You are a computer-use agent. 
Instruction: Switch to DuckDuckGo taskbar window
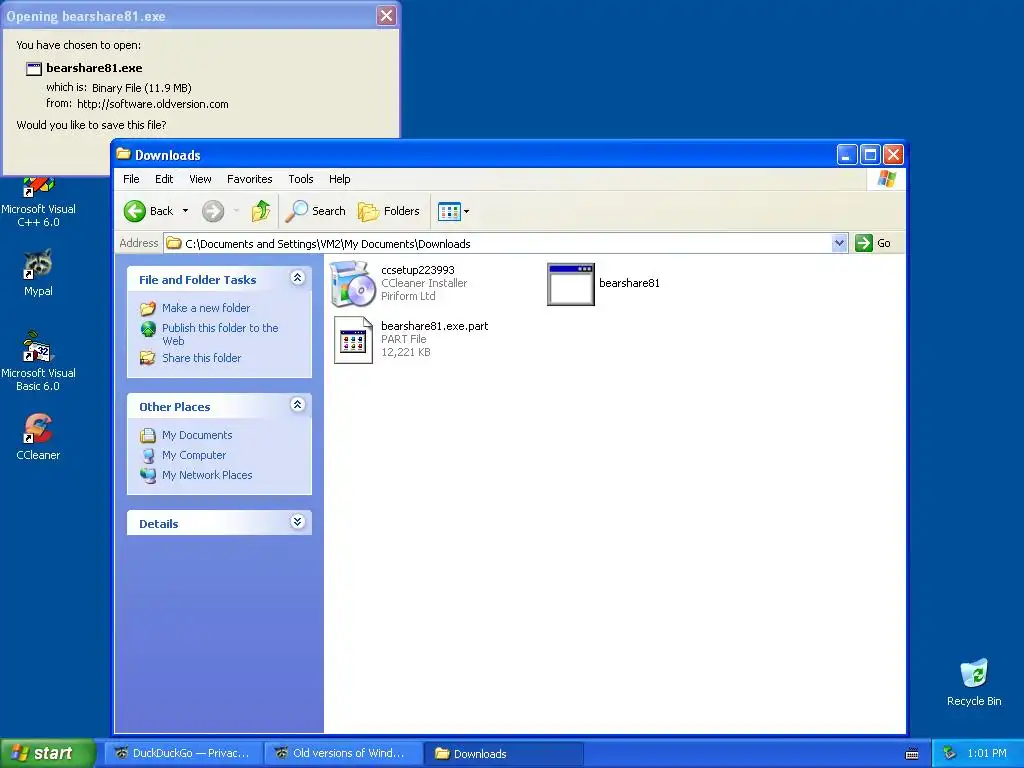[184, 753]
